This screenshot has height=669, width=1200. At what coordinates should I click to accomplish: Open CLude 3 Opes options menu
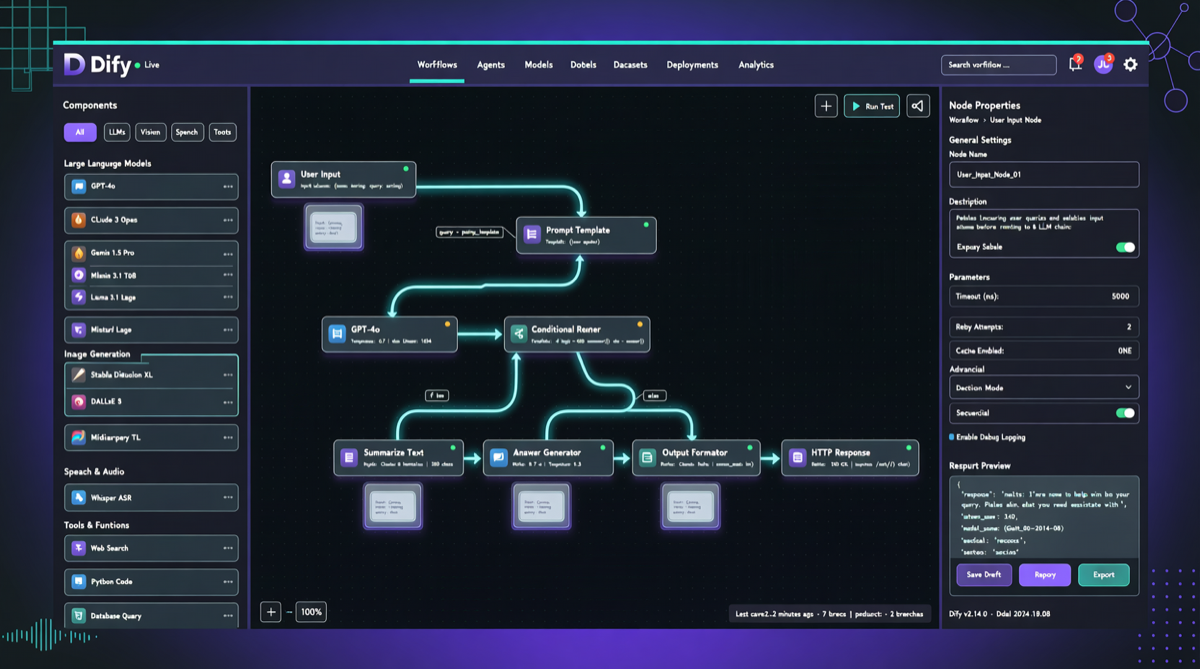click(228, 220)
